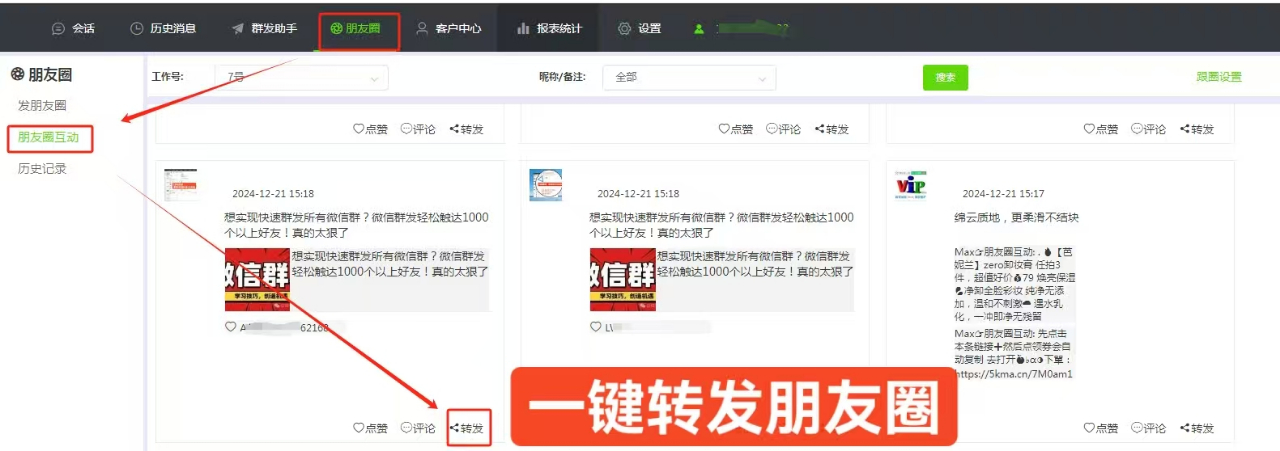This screenshot has width=1280, height=451.
Task: Click 转发 on the VIP avatar post
Action: pyautogui.click(x=1197, y=428)
